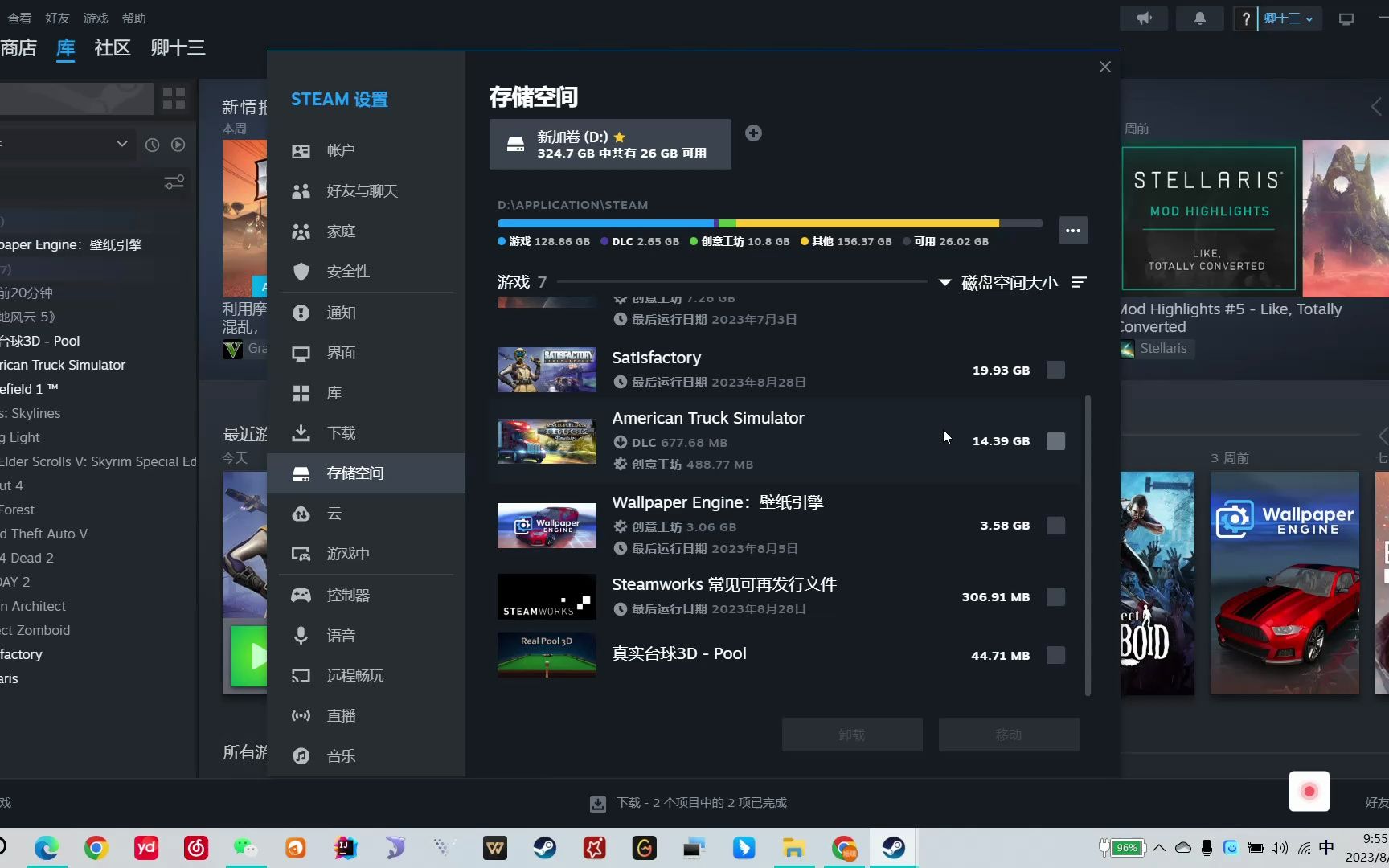Screen dimensions: 1389x868
Task: Click the 直播 broadcast icon
Action: point(301,716)
